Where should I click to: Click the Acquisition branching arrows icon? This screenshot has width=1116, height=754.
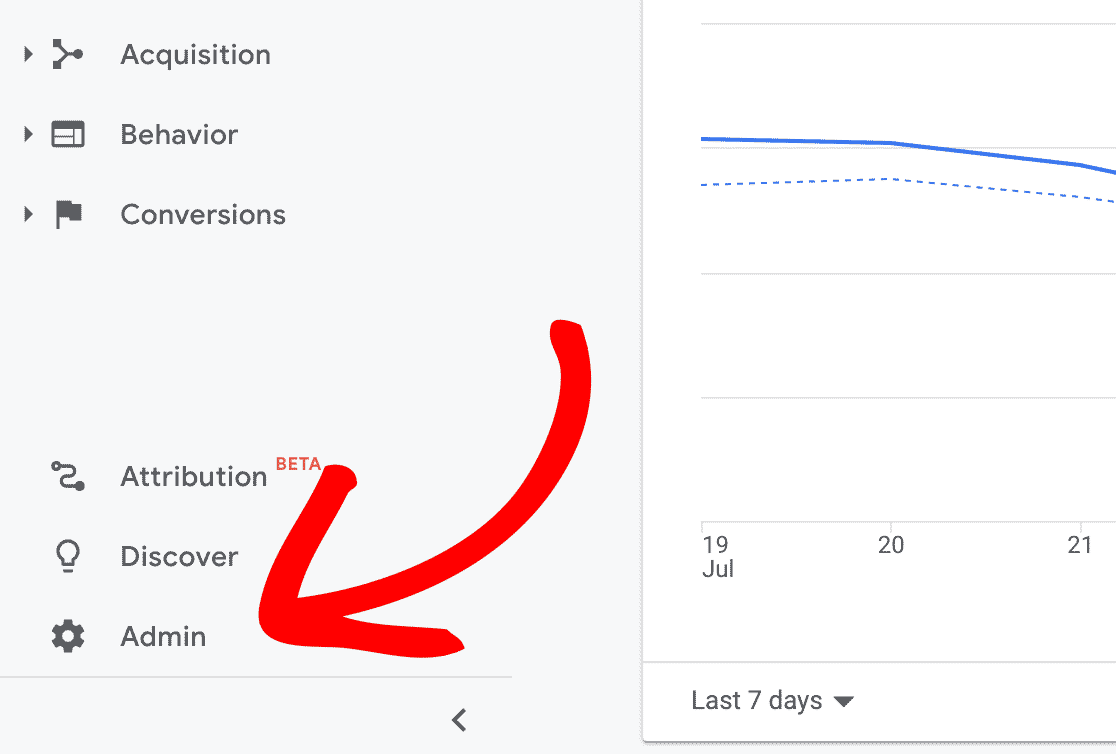click(67, 55)
